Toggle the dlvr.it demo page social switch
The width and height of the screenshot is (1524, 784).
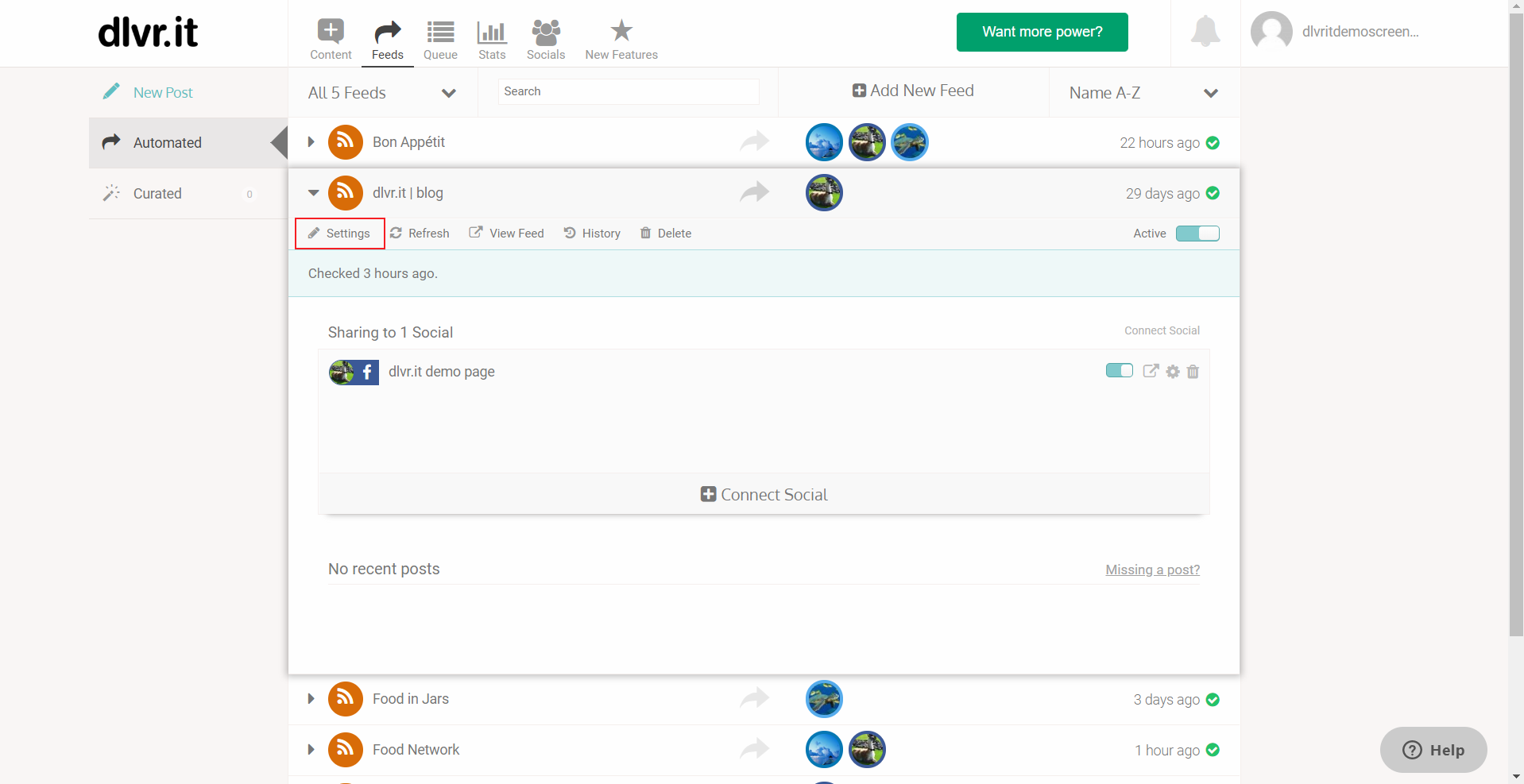coord(1119,371)
